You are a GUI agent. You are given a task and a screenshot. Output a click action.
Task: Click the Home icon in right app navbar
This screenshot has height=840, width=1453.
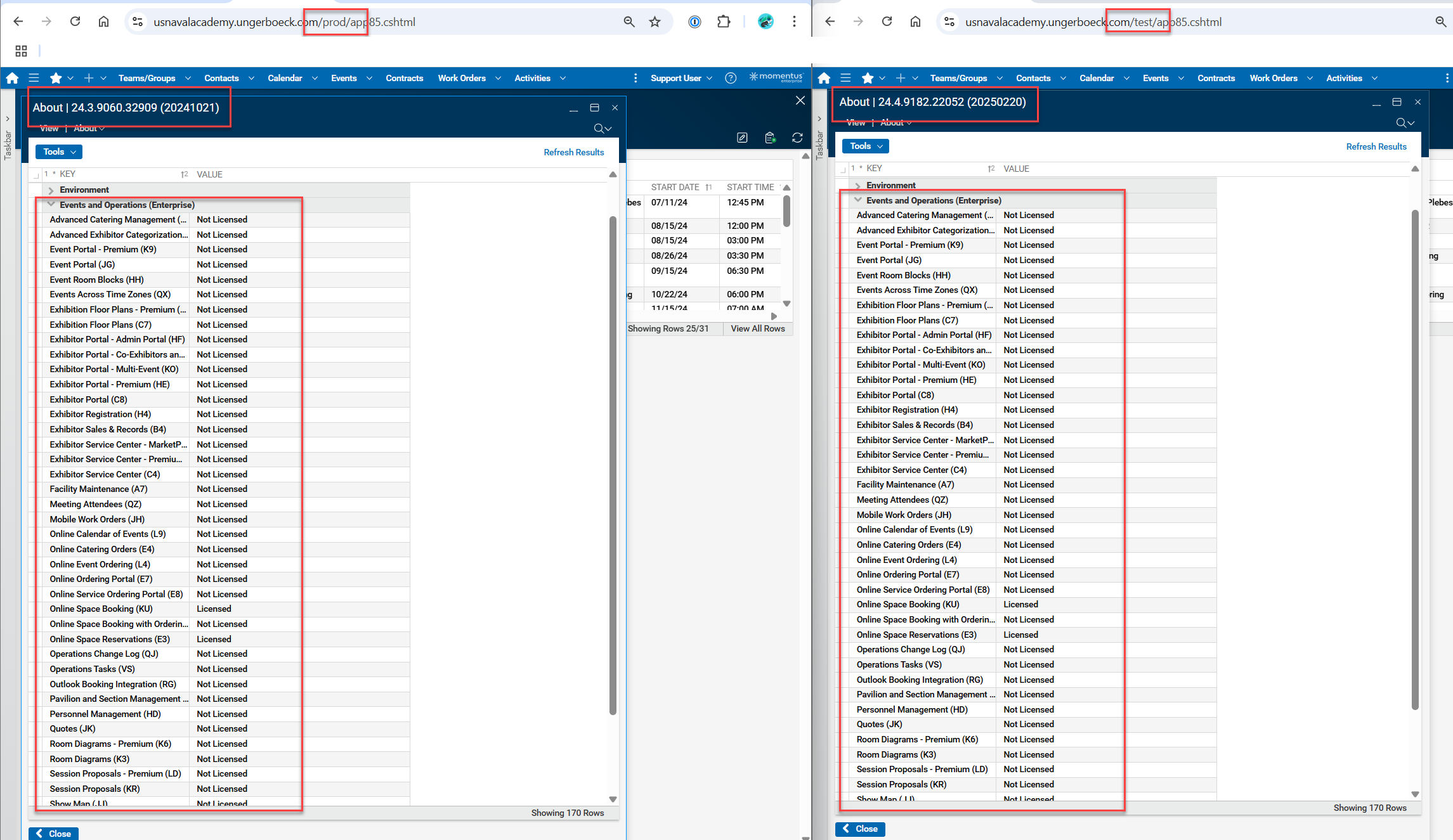[824, 78]
